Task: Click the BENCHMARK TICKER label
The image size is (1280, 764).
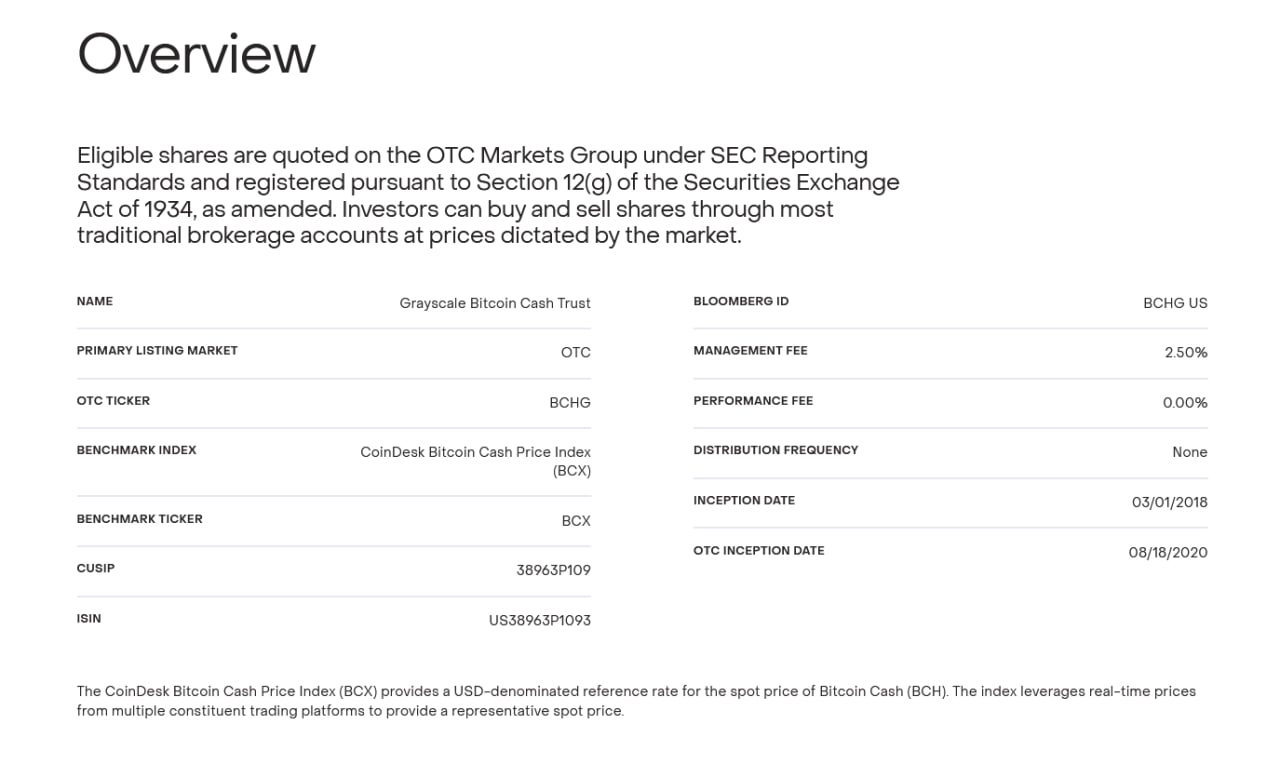Action: click(x=140, y=519)
